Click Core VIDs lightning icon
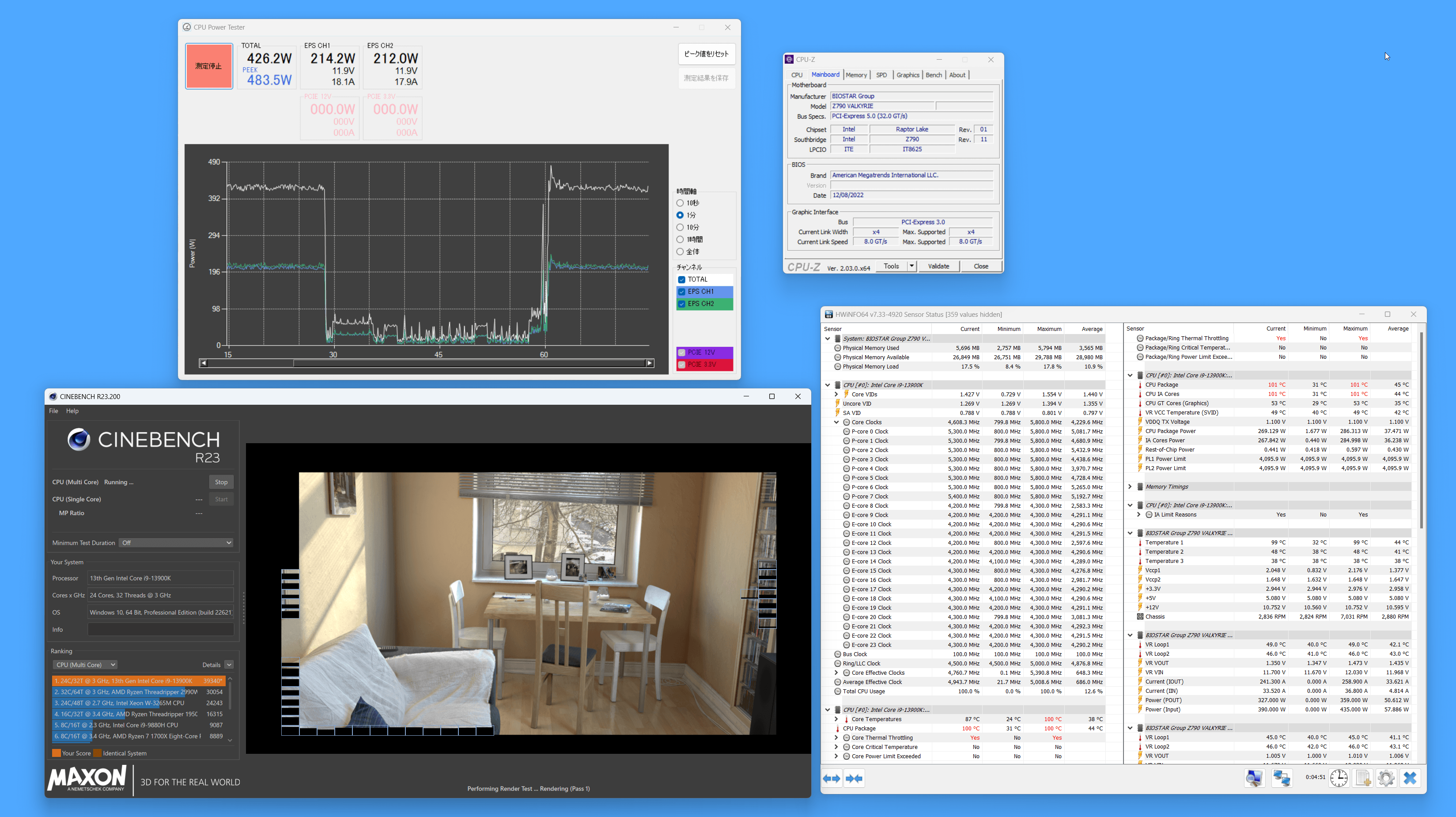The image size is (1456, 817). 846,394
